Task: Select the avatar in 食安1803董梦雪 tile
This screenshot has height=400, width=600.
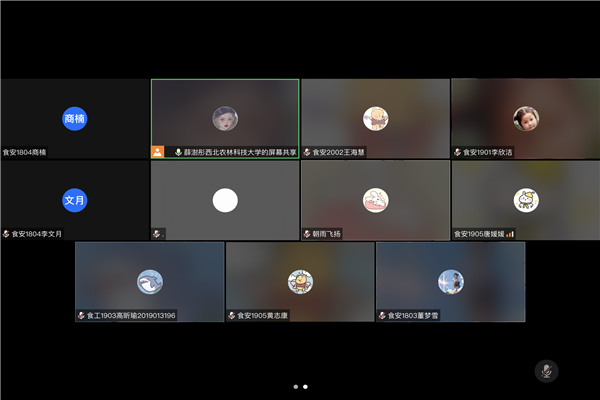Action: (x=450, y=281)
